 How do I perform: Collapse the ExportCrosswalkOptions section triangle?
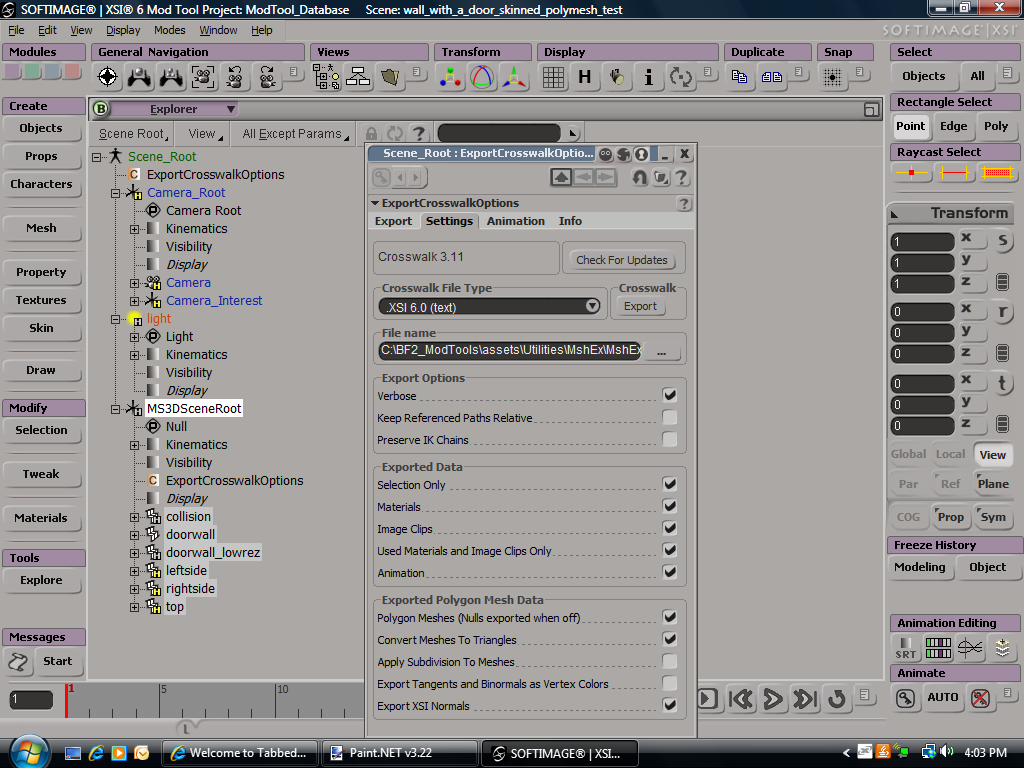[375, 203]
